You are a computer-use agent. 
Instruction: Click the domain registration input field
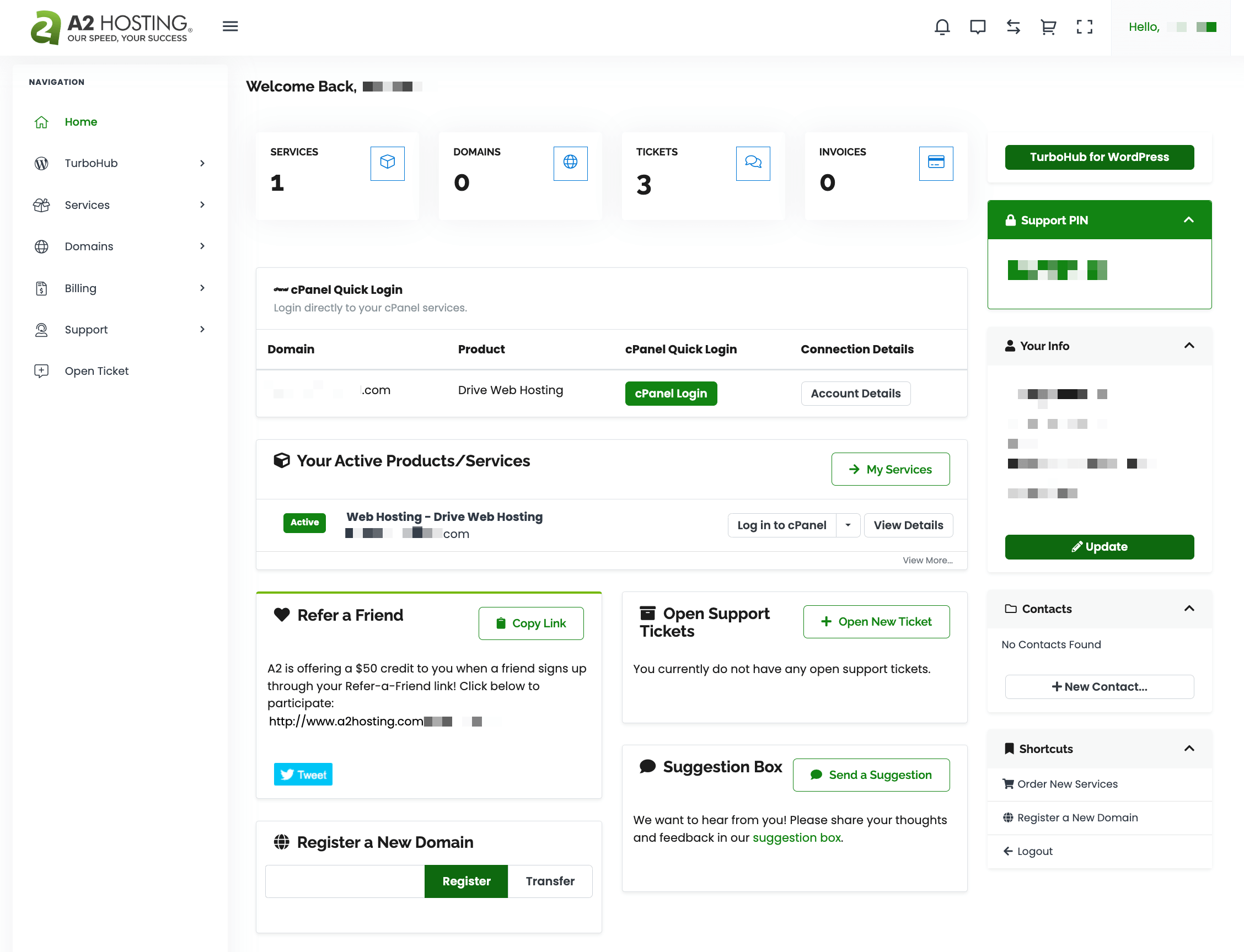click(x=343, y=881)
